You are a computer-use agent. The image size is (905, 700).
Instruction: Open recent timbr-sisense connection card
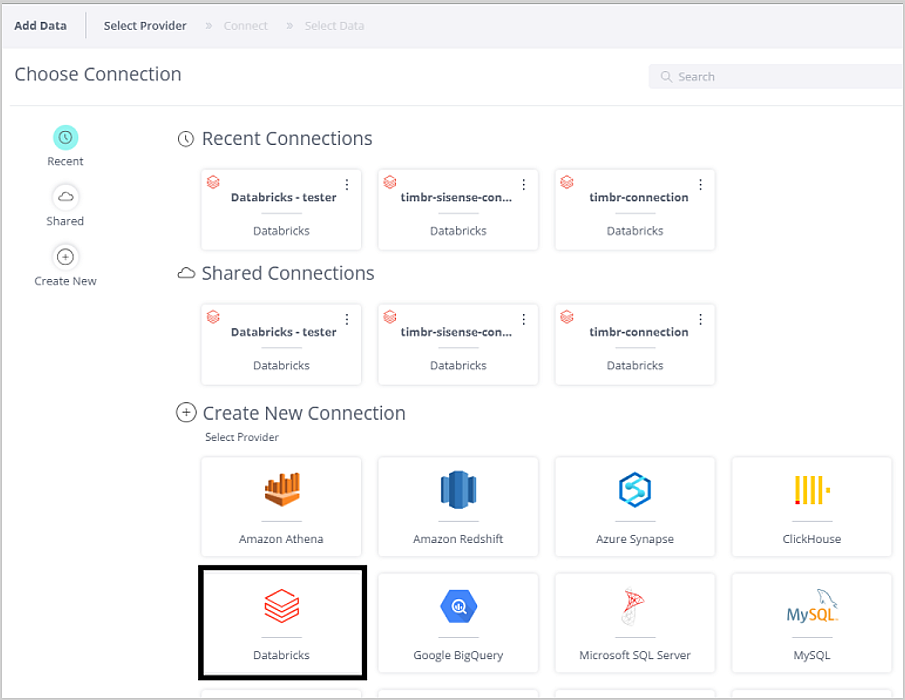tap(458, 210)
